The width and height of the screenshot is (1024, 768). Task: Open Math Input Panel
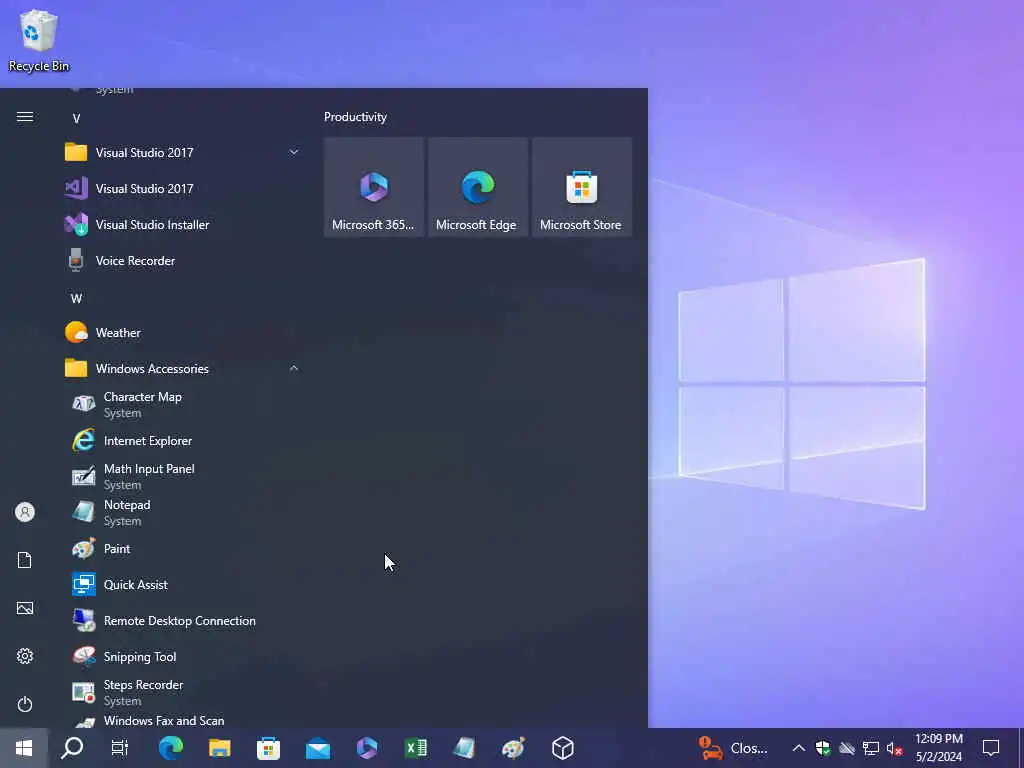click(183, 477)
